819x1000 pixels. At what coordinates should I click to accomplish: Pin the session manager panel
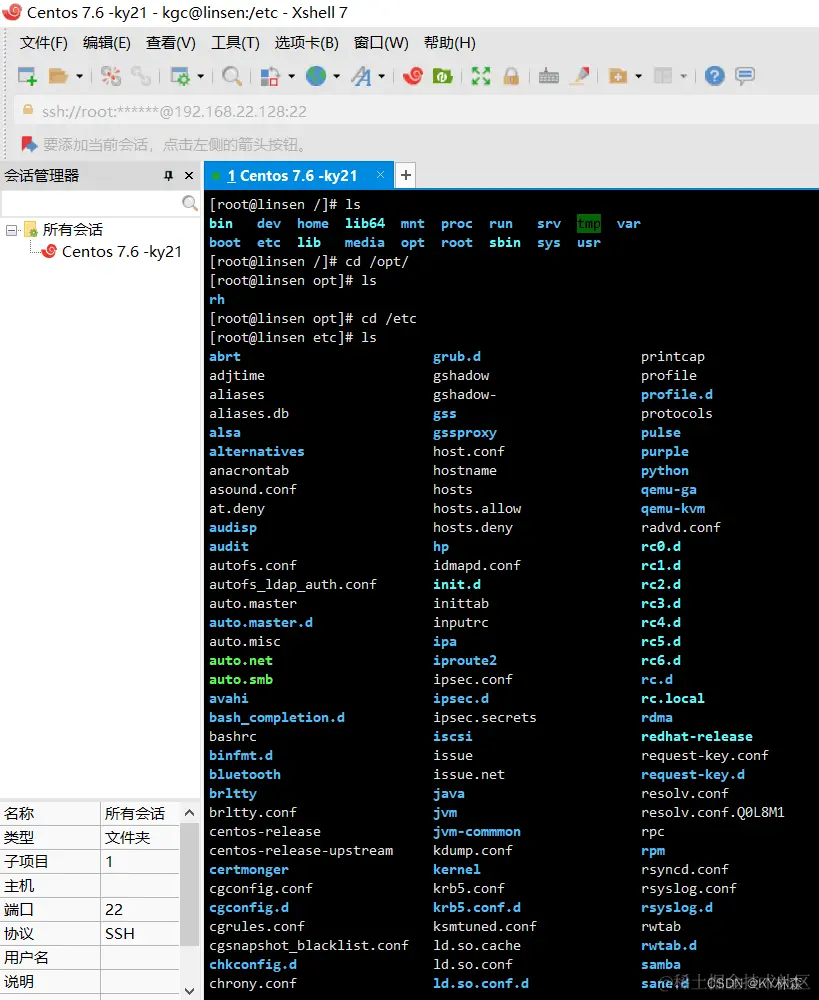pos(168,175)
